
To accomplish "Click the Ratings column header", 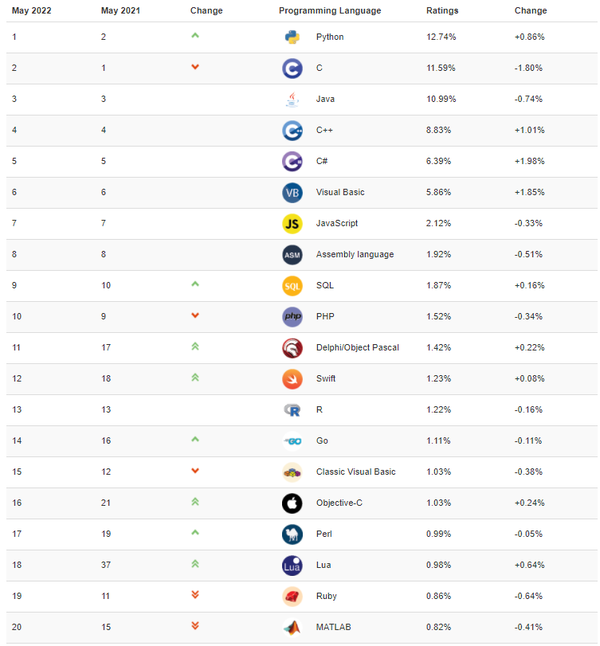I will point(441,11).
